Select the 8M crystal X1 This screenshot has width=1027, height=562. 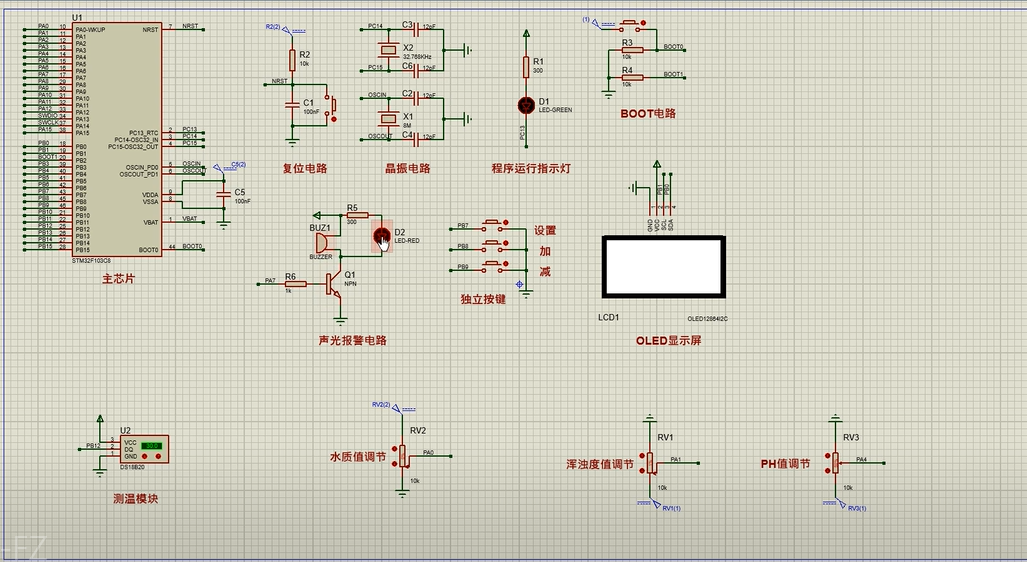tap(389, 118)
